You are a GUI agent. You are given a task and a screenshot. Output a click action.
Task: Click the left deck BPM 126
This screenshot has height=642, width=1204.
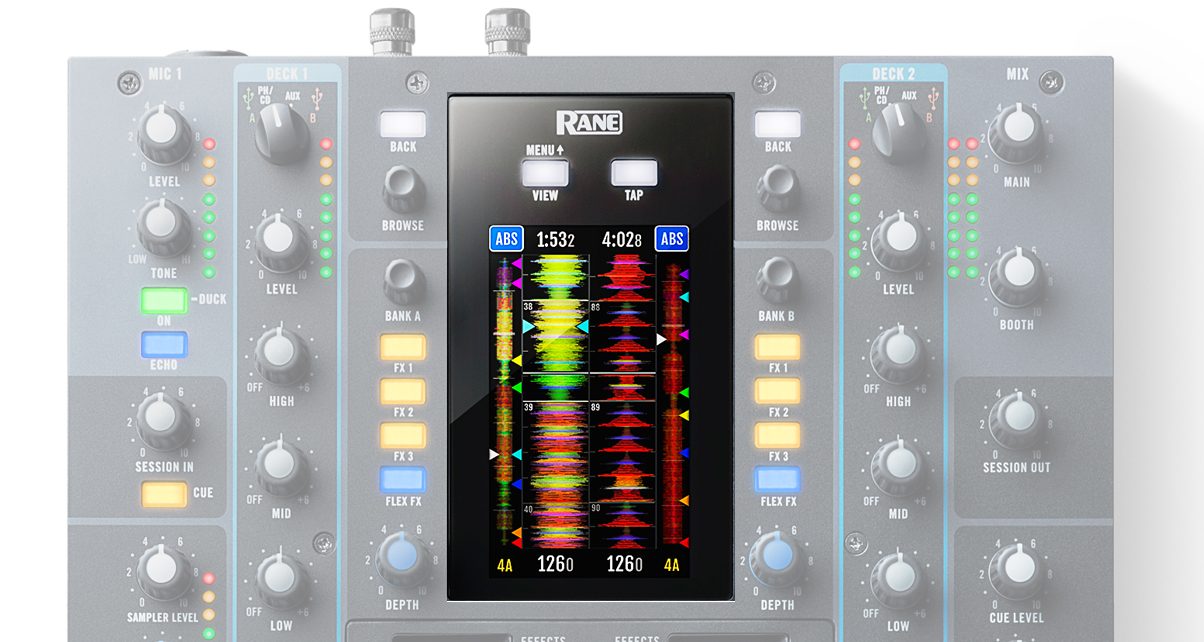click(x=554, y=564)
